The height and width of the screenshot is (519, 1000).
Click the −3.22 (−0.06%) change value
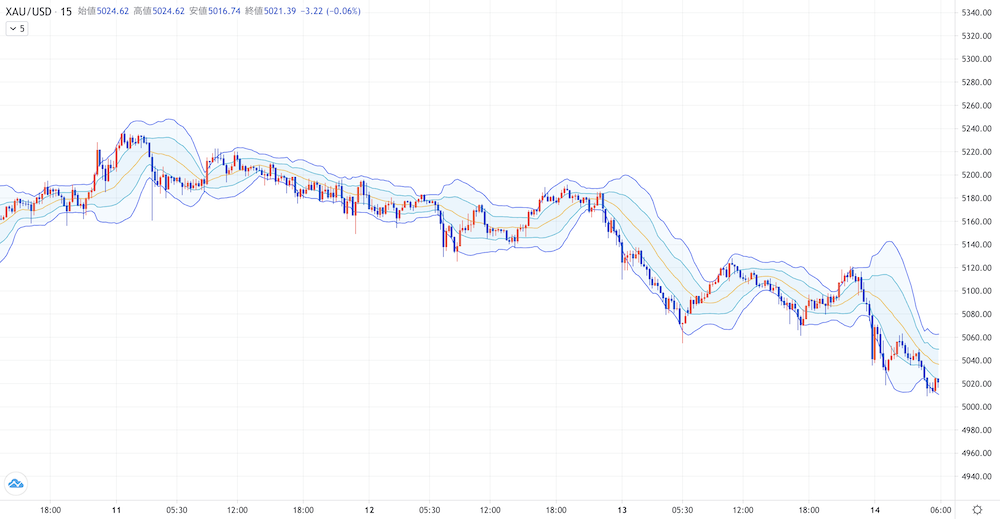[x=335, y=11]
